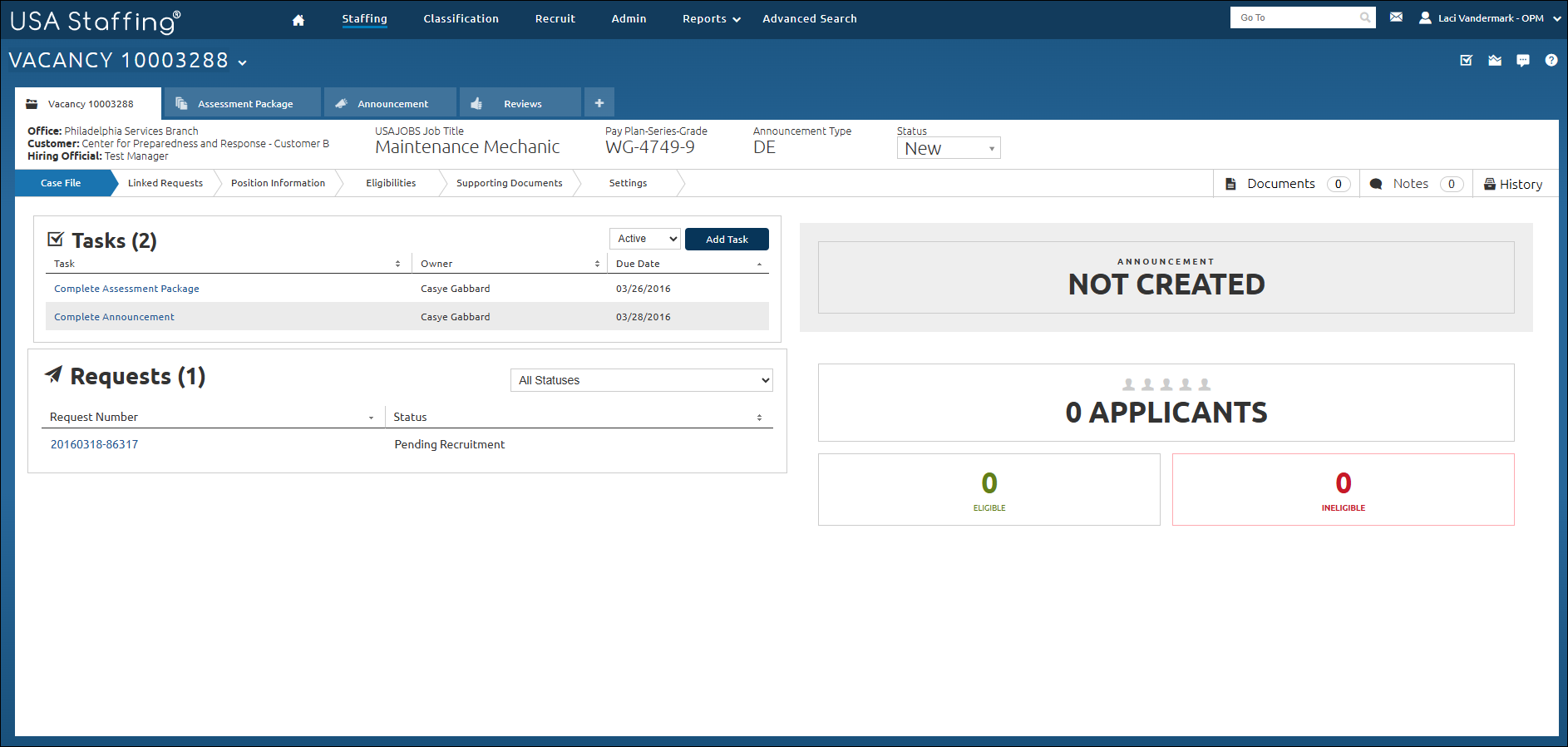This screenshot has height=747, width=1568.
Task: Click into the Go To search field
Action: point(1293,17)
